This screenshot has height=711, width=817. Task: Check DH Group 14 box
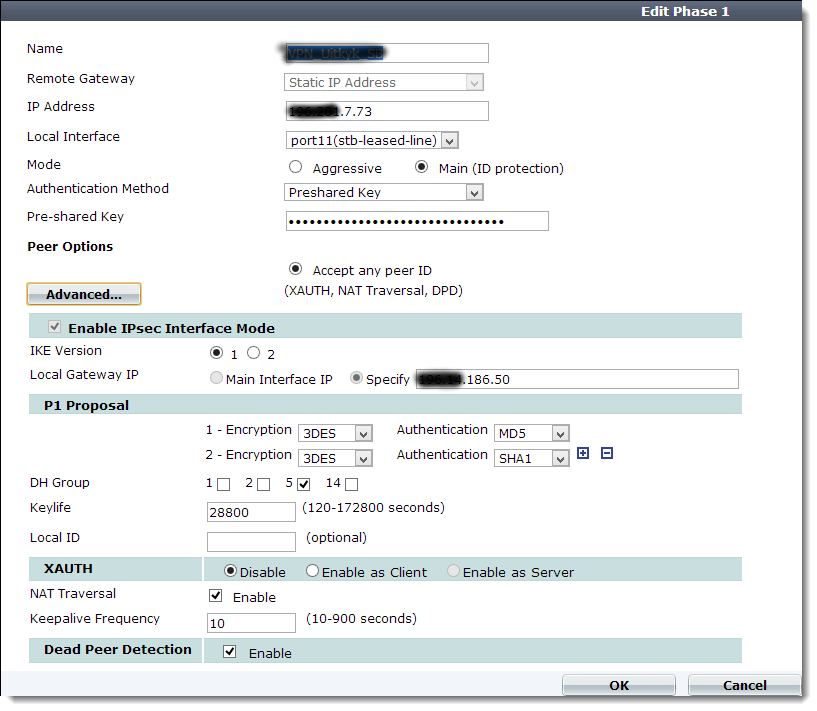[352, 484]
